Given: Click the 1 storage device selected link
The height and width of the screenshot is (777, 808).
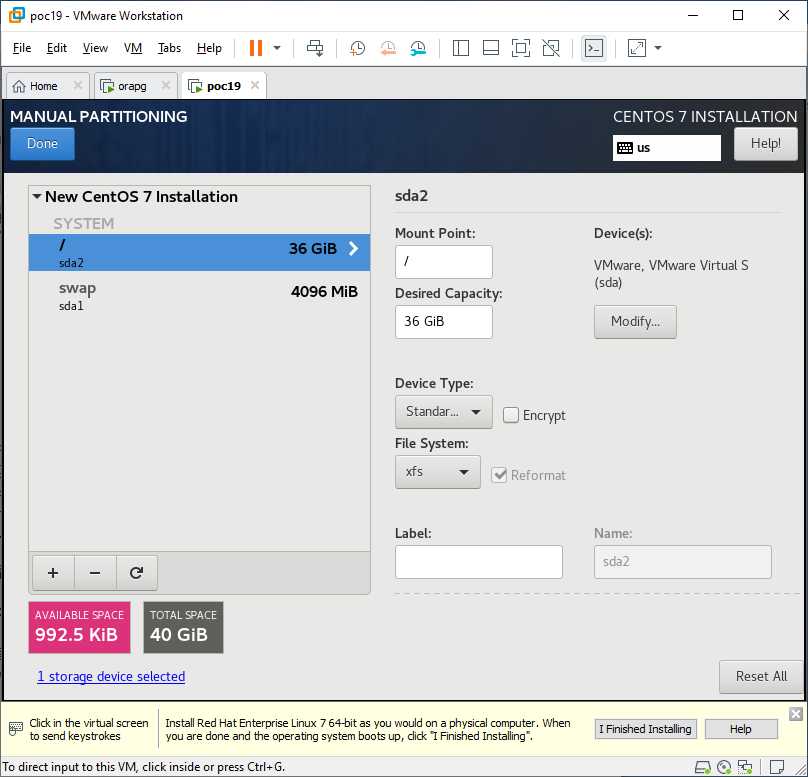Looking at the screenshot, I should tap(111, 677).
